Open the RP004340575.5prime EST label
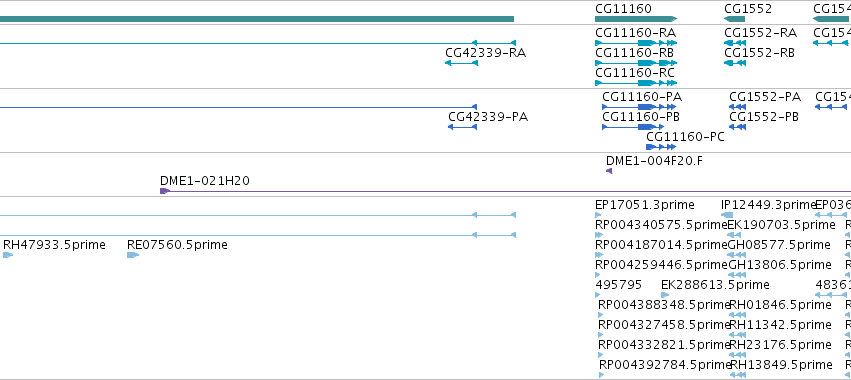This screenshot has width=851, height=380. click(661, 225)
